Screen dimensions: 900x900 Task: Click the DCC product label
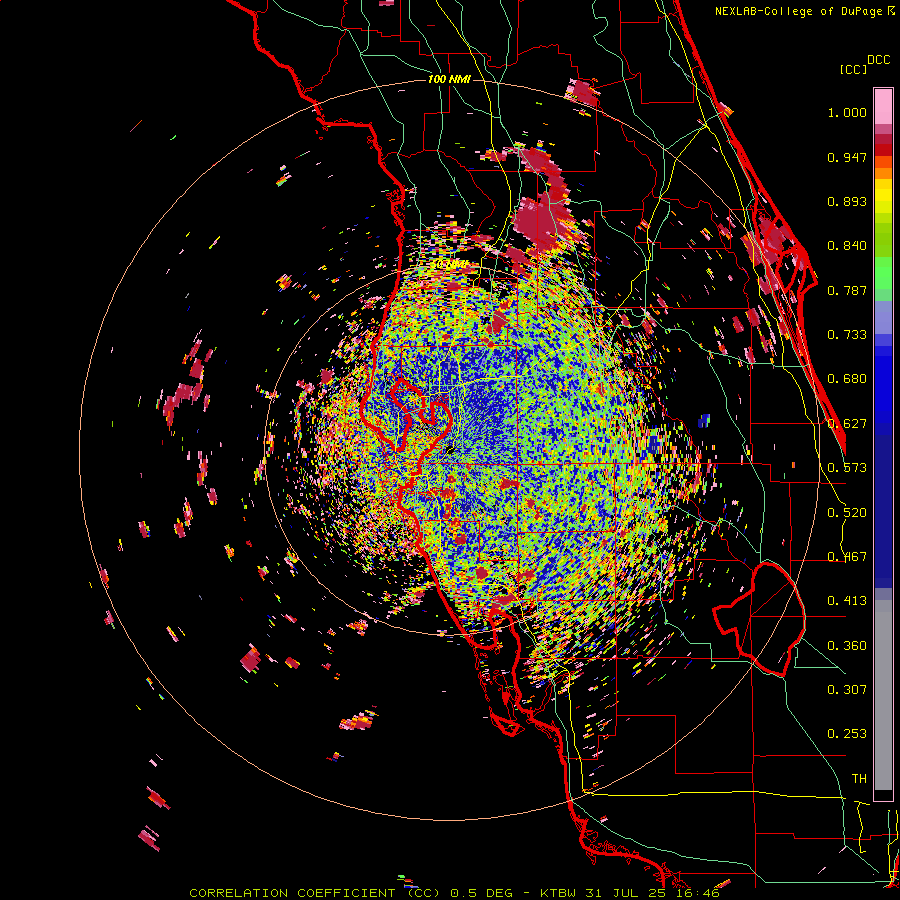click(878, 60)
